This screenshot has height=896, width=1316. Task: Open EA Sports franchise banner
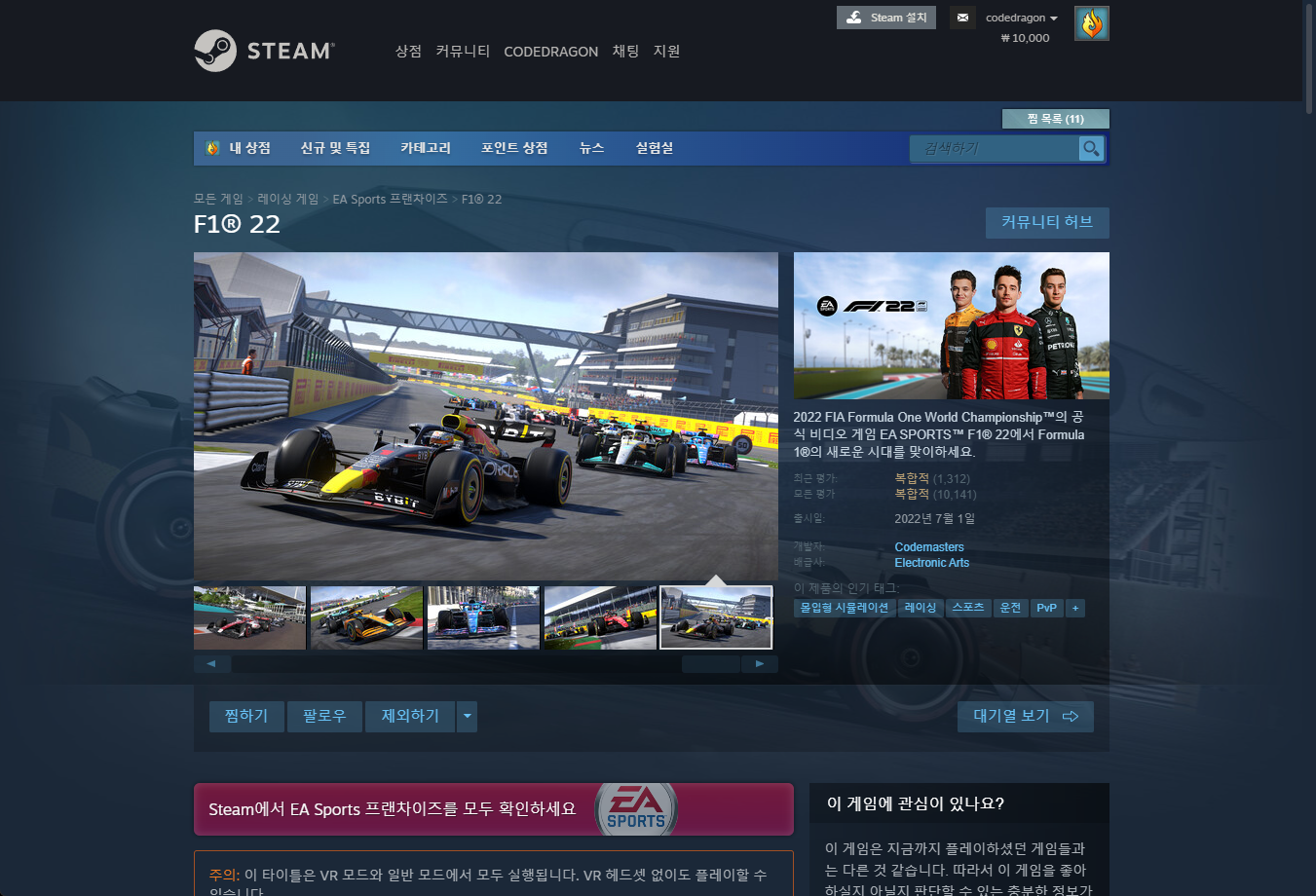[494, 809]
